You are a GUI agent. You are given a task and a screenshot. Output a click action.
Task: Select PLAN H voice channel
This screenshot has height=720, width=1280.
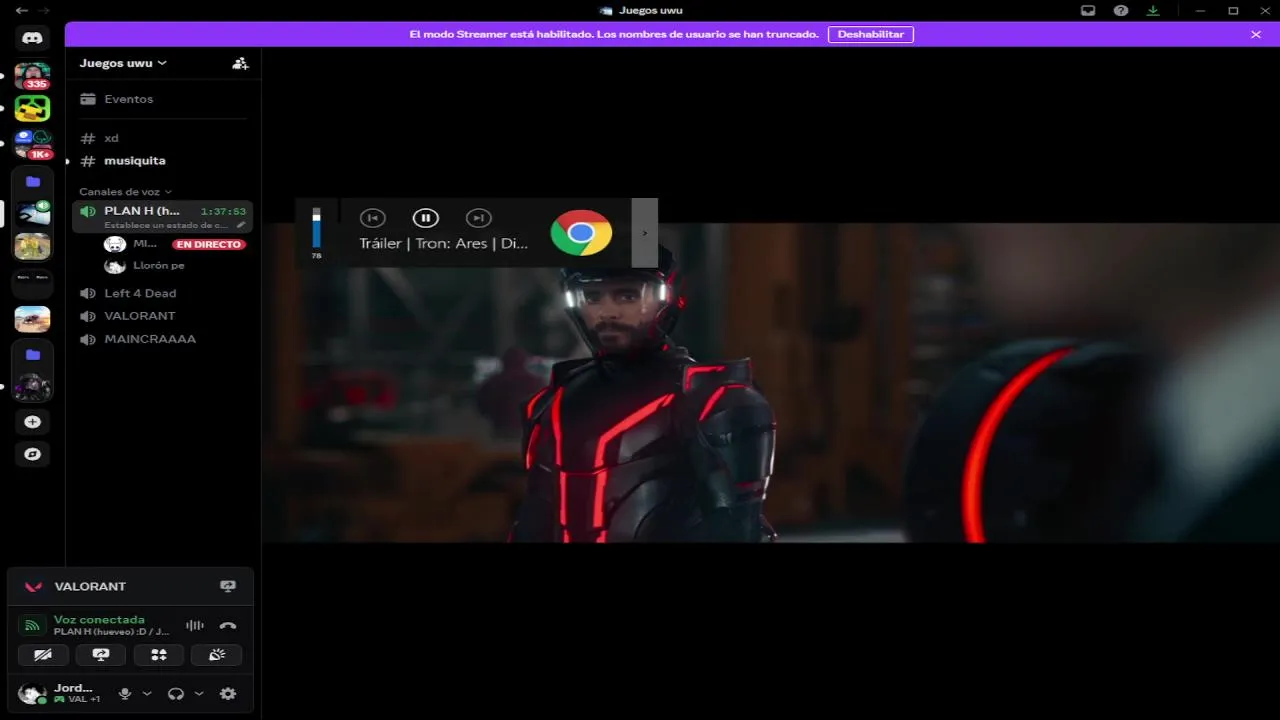(x=163, y=216)
